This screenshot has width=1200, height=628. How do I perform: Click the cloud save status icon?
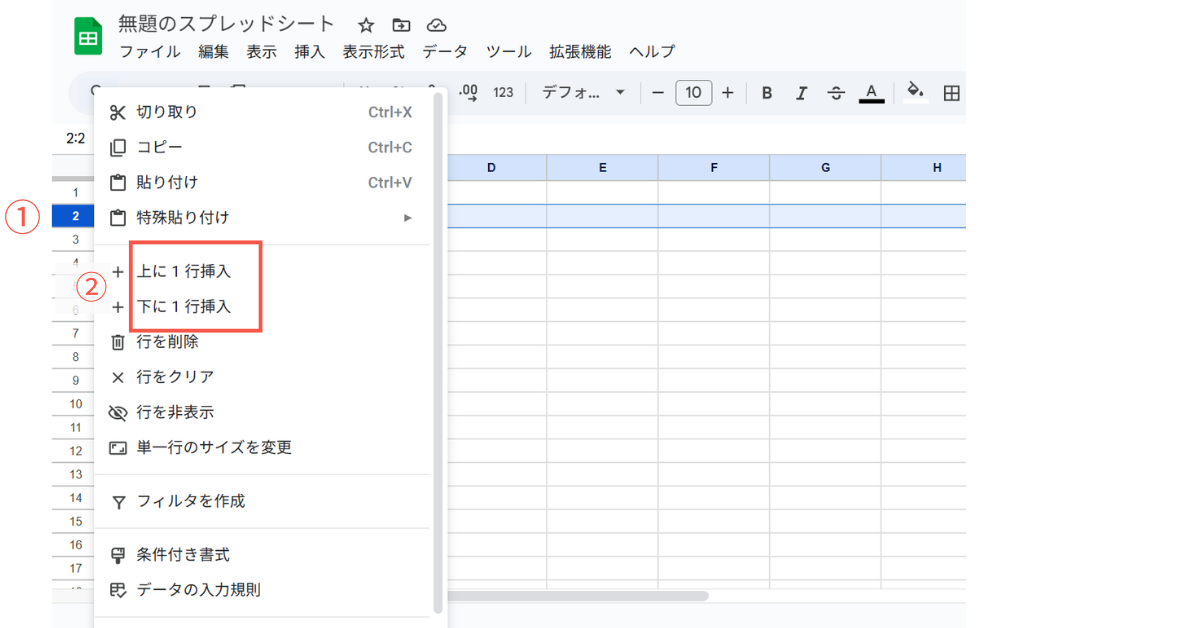coord(436,25)
